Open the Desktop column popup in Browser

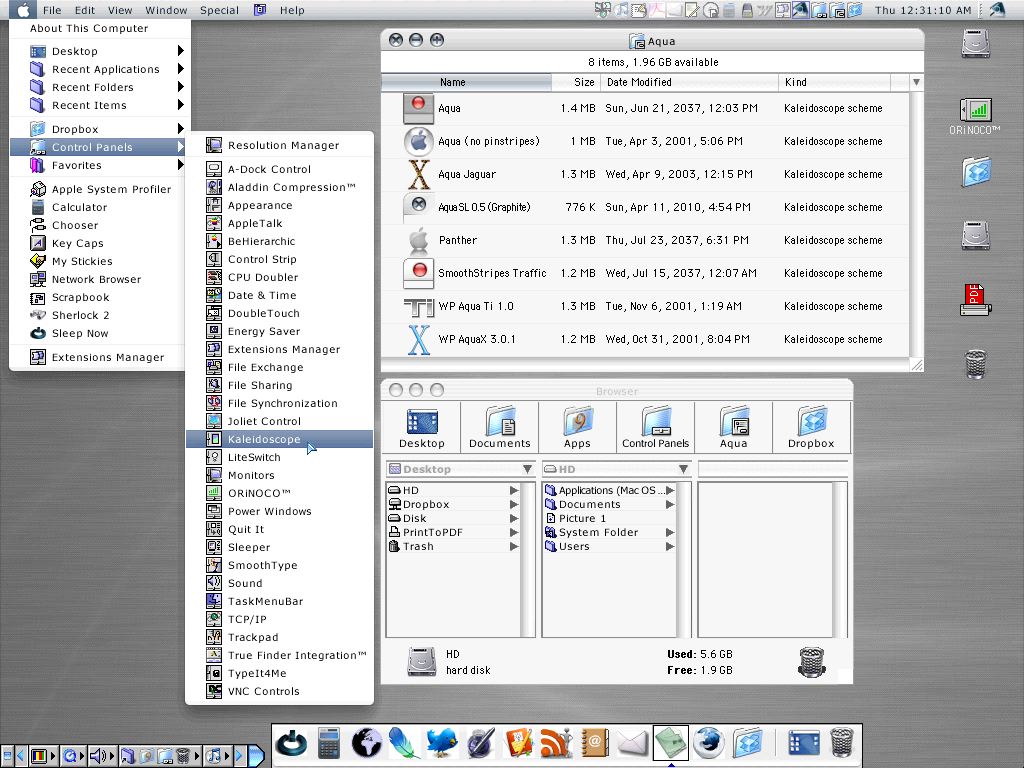(x=460, y=469)
